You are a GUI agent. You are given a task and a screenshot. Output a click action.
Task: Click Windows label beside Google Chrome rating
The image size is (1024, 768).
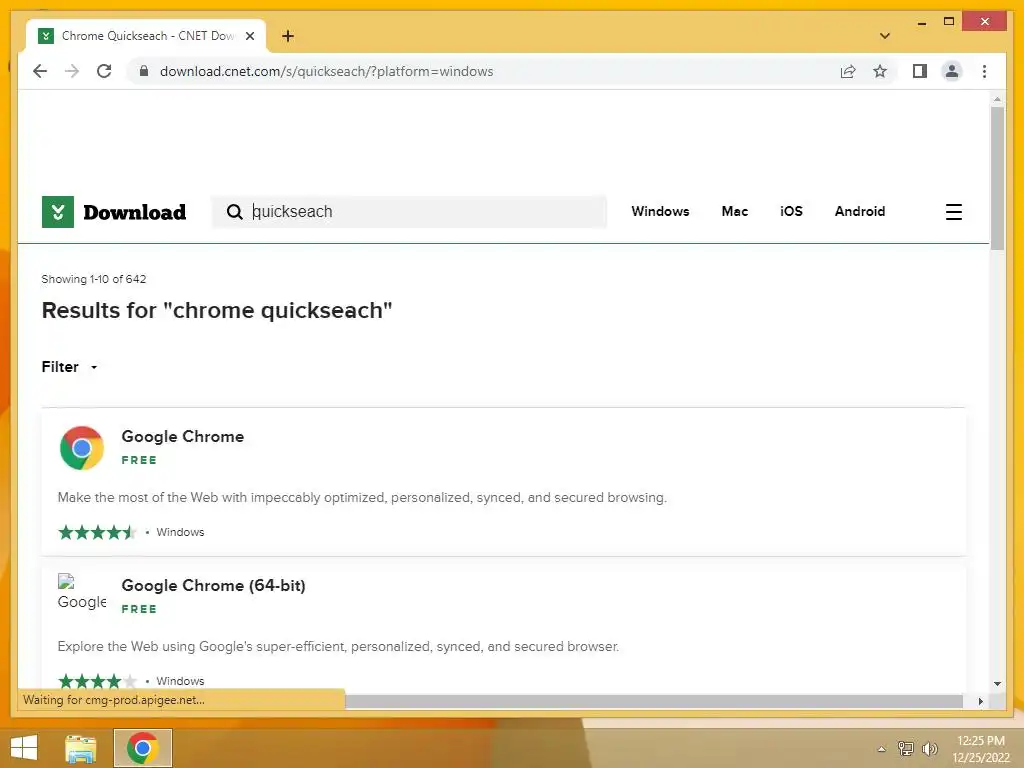point(180,532)
